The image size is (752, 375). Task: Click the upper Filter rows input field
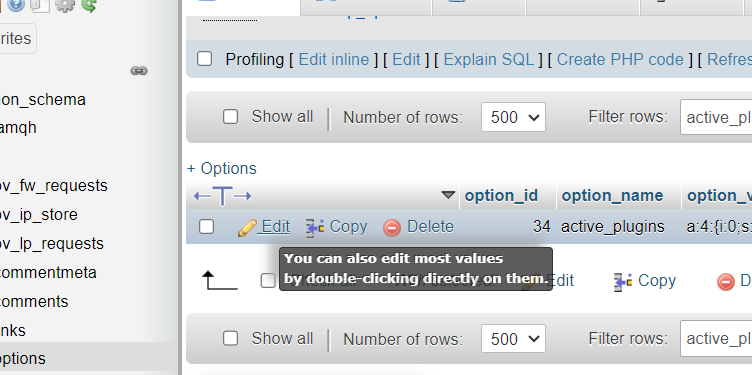(x=716, y=117)
